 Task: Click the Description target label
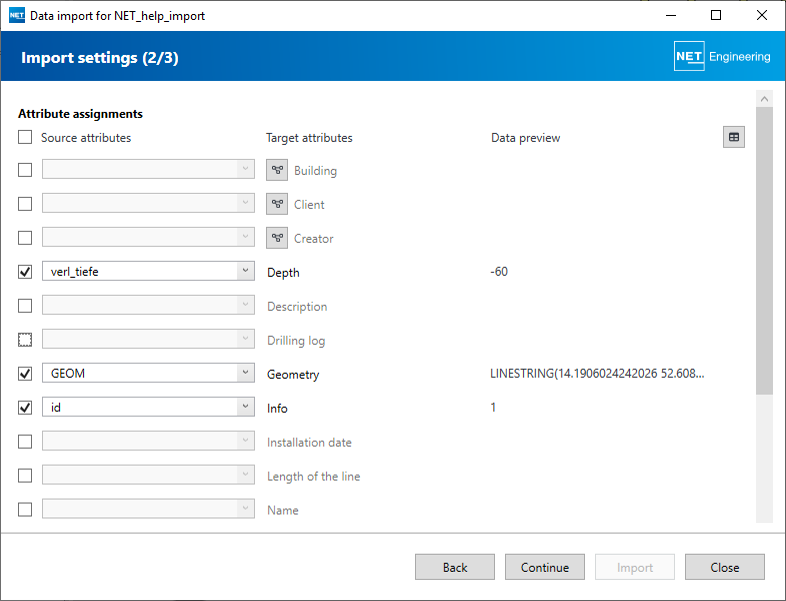coord(297,307)
